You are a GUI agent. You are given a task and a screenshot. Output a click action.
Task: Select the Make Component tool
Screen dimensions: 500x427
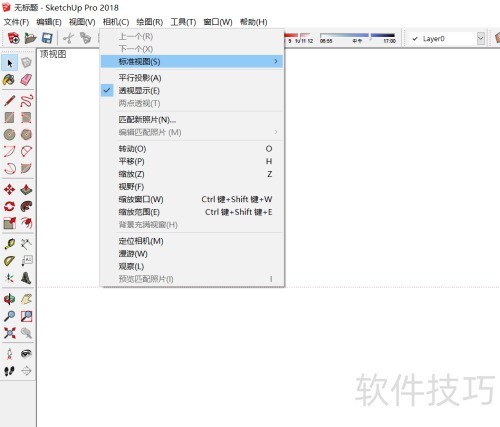26,63
